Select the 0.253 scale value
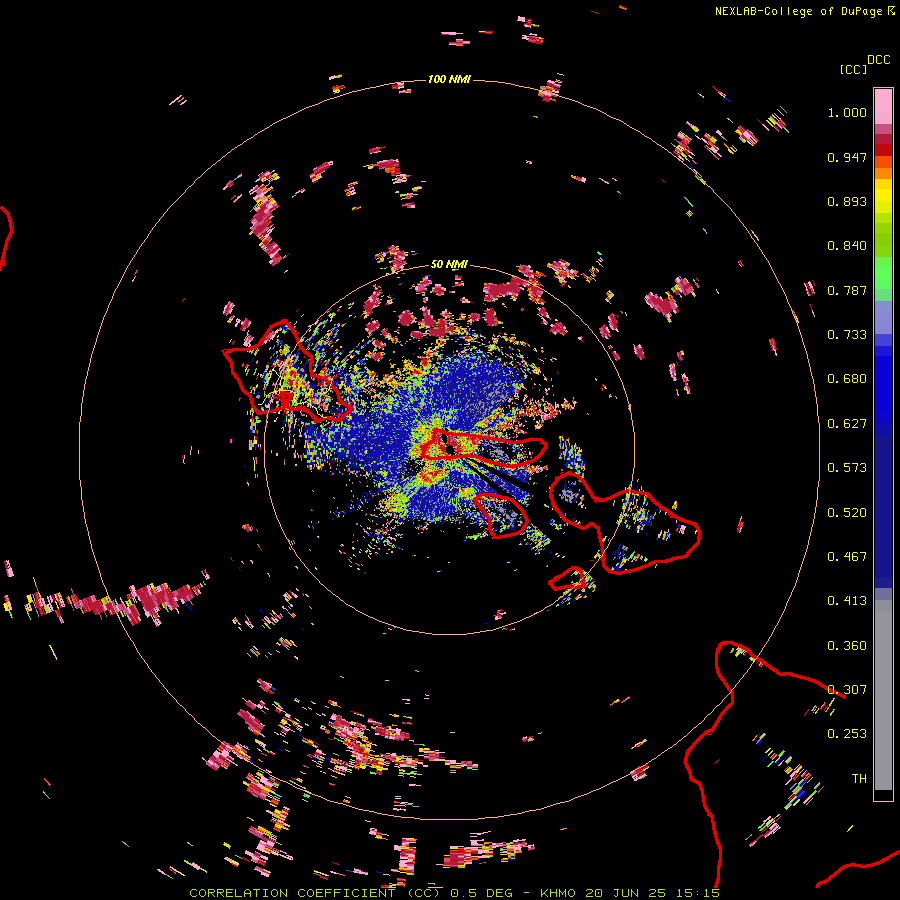Image resolution: width=900 pixels, height=900 pixels. (847, 734)
